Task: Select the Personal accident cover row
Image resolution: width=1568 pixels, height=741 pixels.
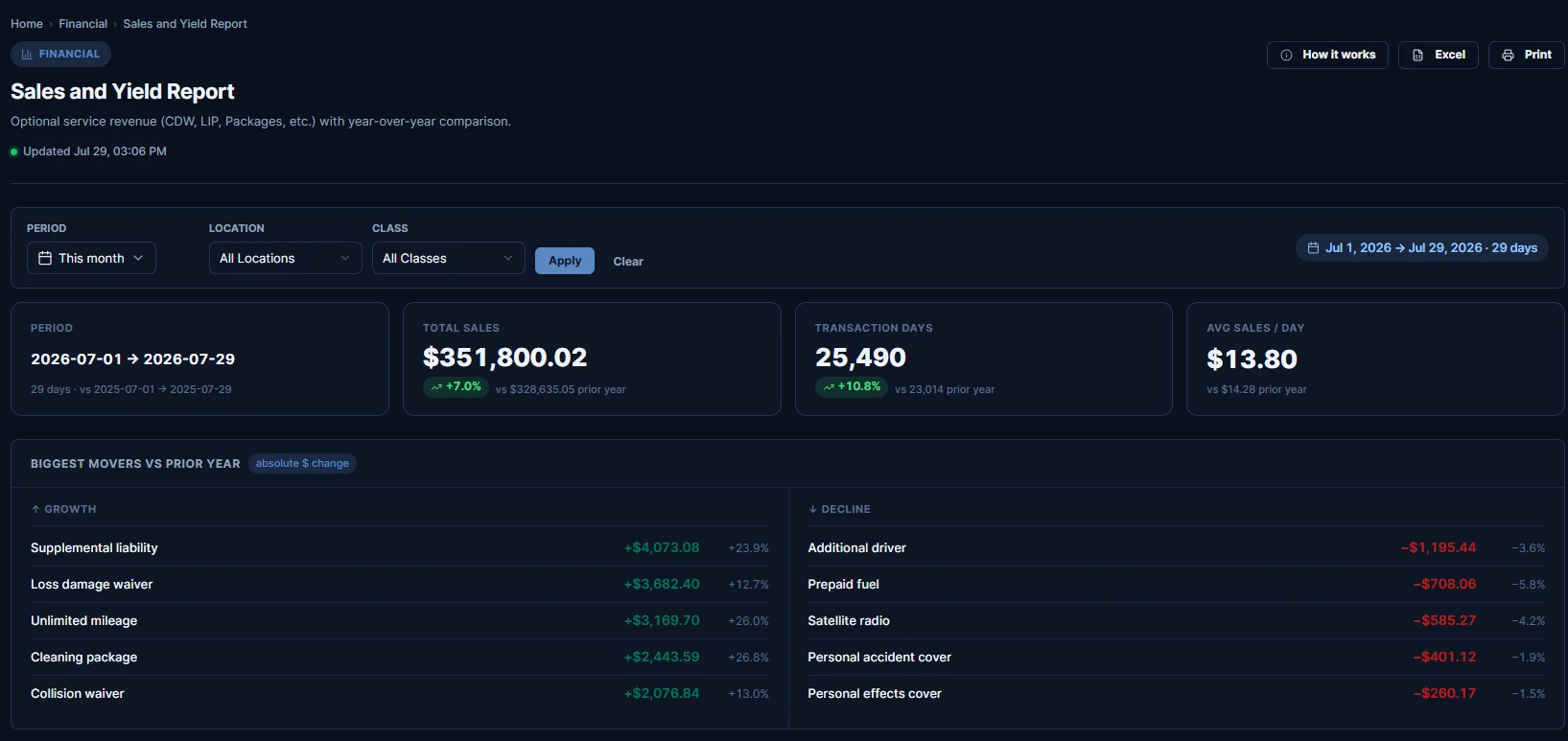Action: [x=1177, y=658]
